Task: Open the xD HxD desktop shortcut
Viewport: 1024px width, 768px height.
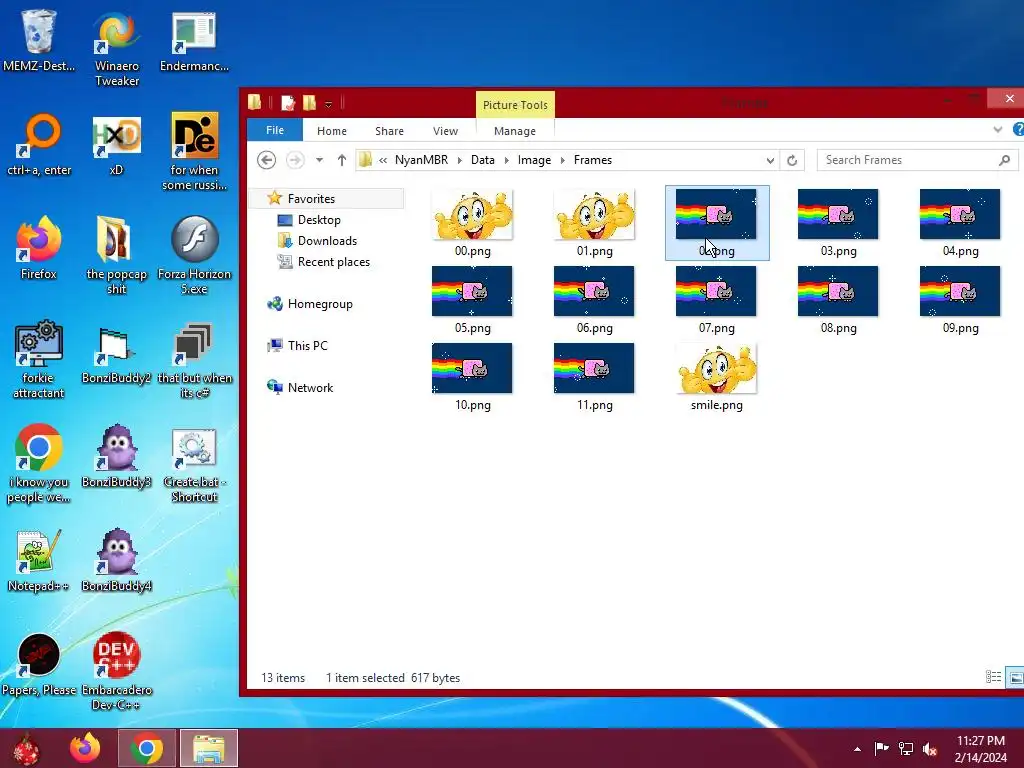Action: [116, 145]
